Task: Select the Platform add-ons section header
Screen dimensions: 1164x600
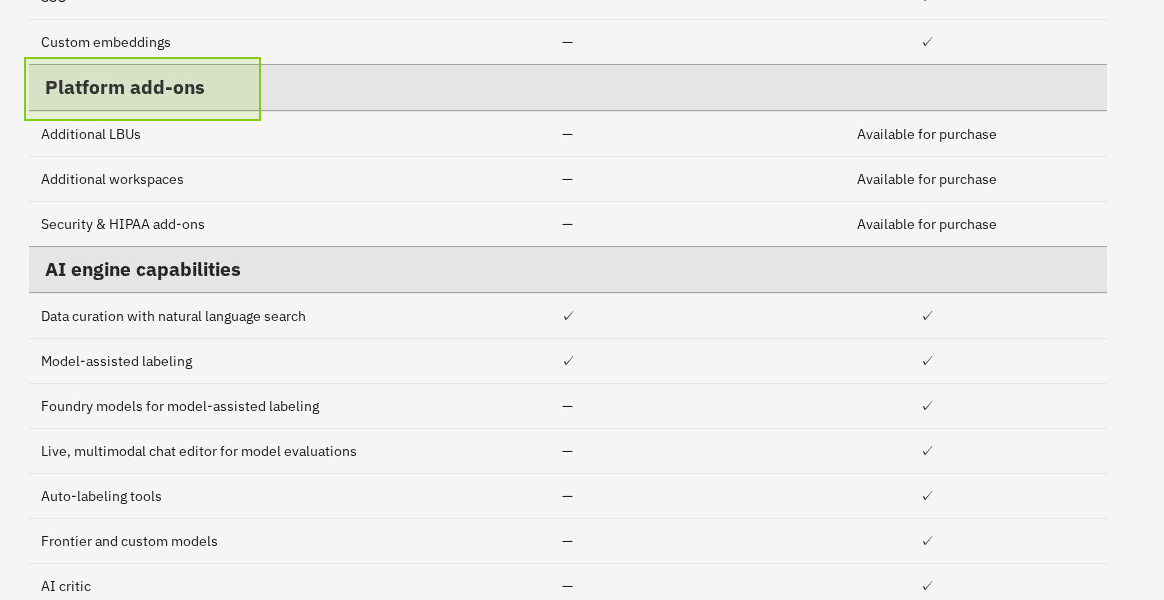Action: (x=125, y=88)
